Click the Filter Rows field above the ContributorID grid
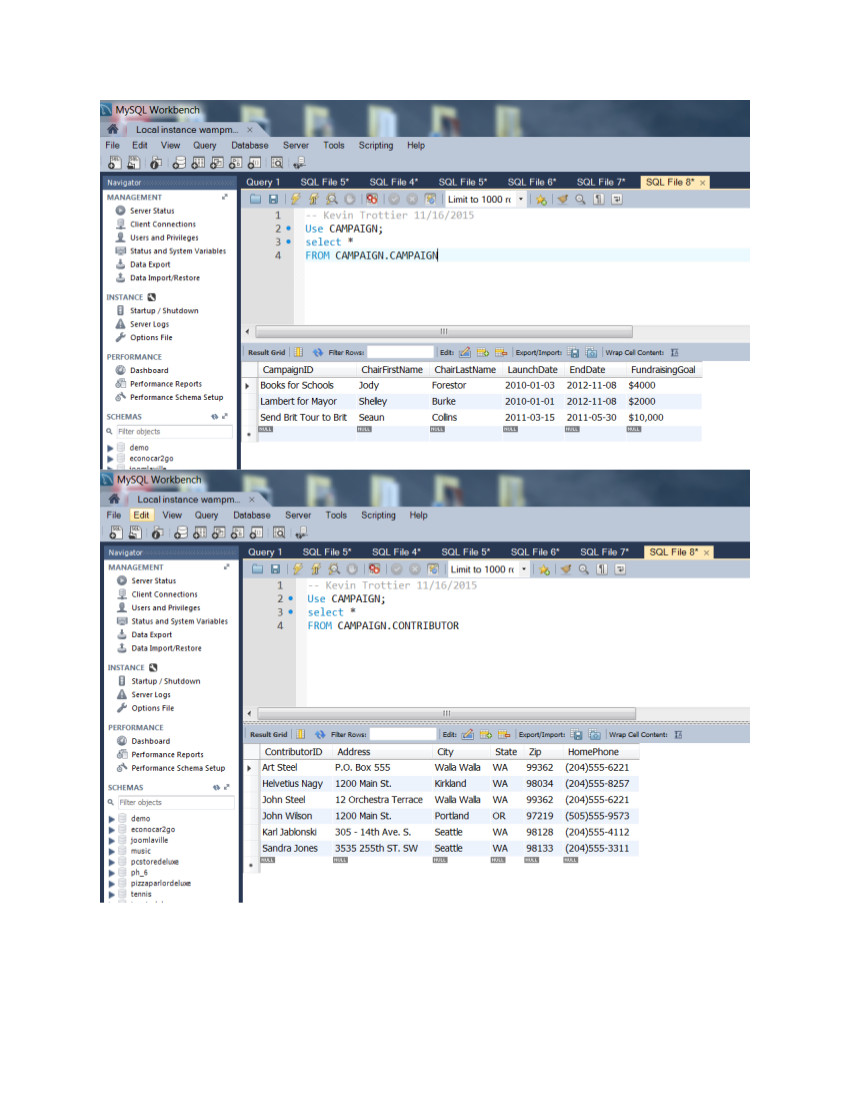 [402, 734]
